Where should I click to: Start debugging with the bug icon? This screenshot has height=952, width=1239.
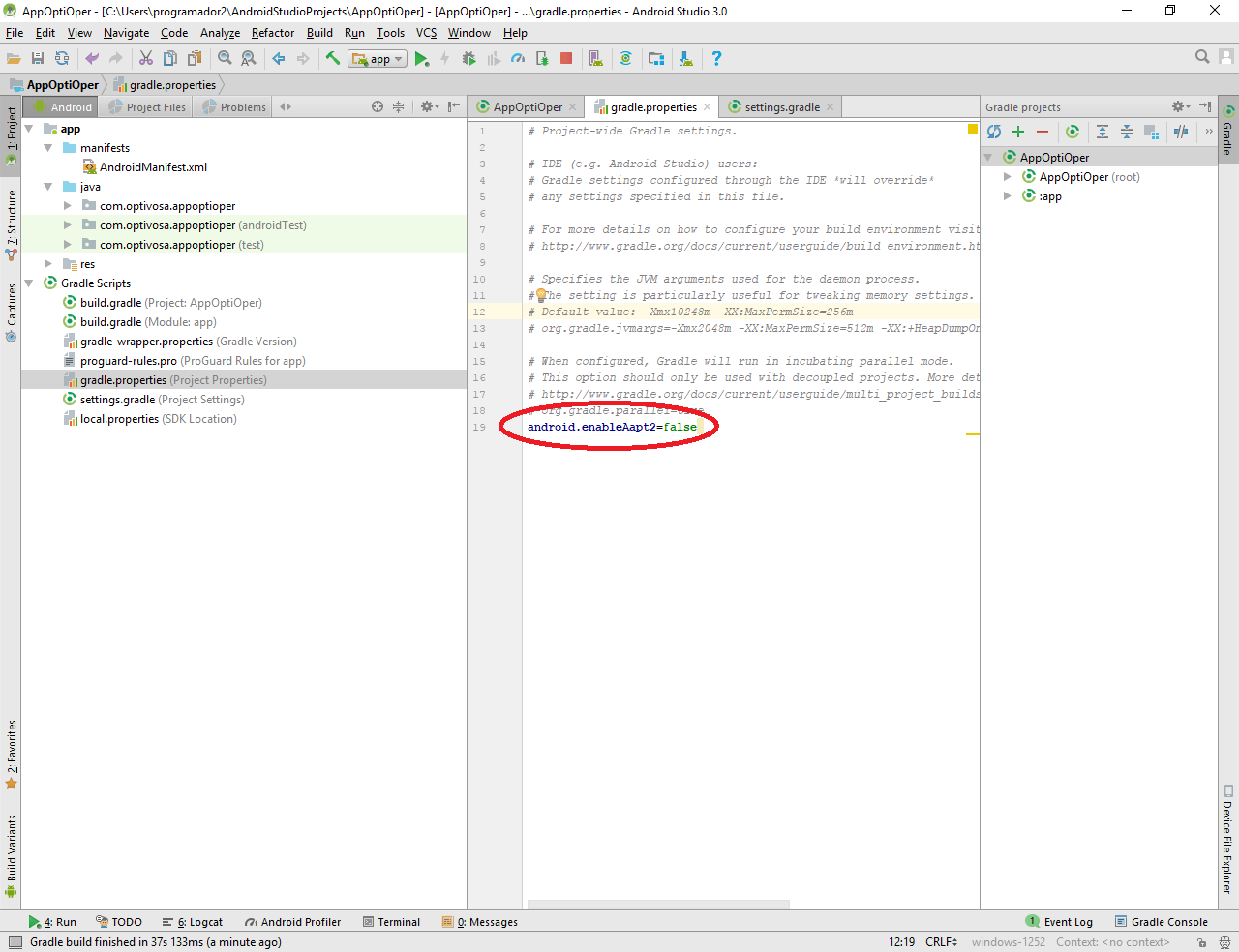(x=469, y=59)
